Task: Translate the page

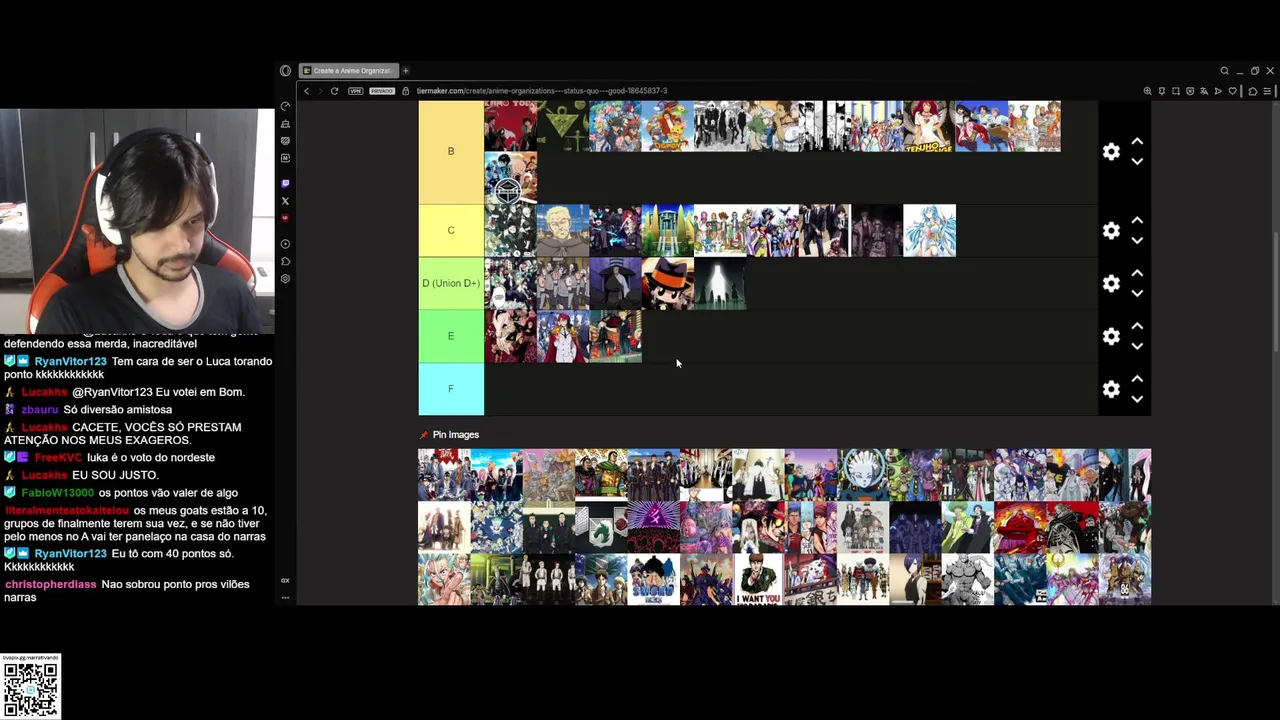Action: click(x=1204, y=91)
